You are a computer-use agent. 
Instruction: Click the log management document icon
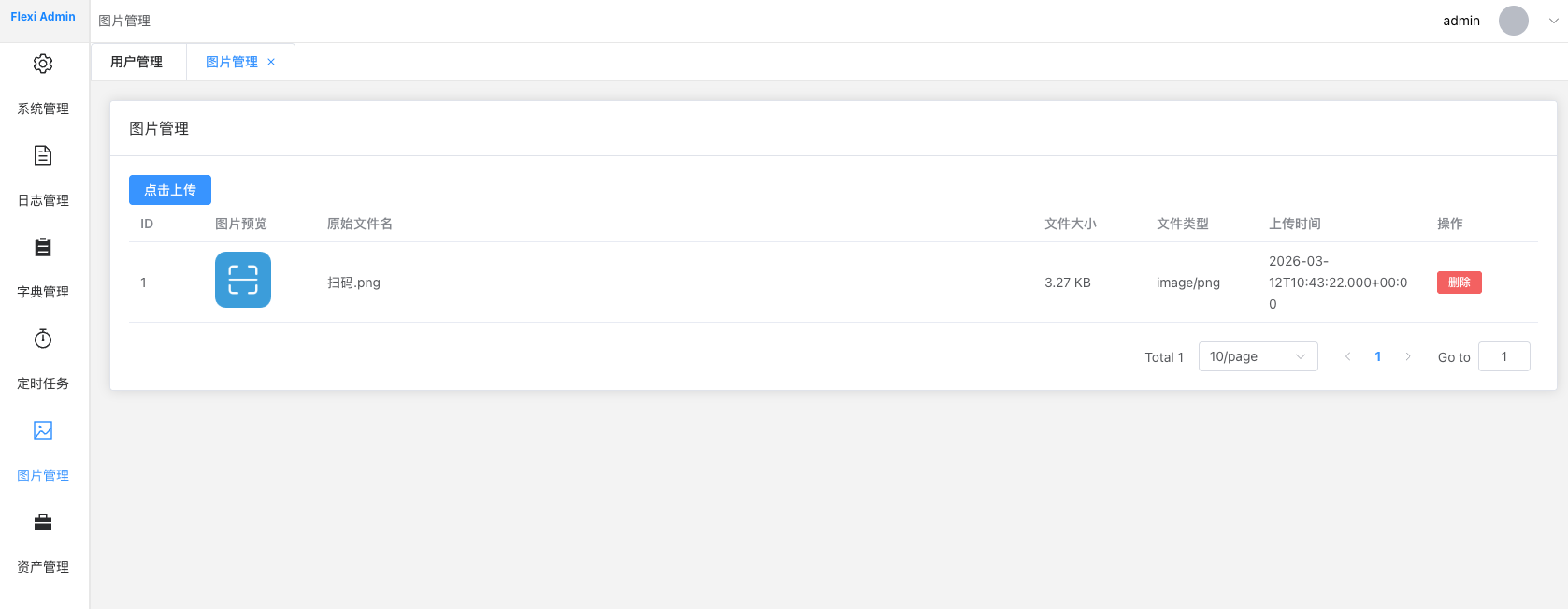43,155
